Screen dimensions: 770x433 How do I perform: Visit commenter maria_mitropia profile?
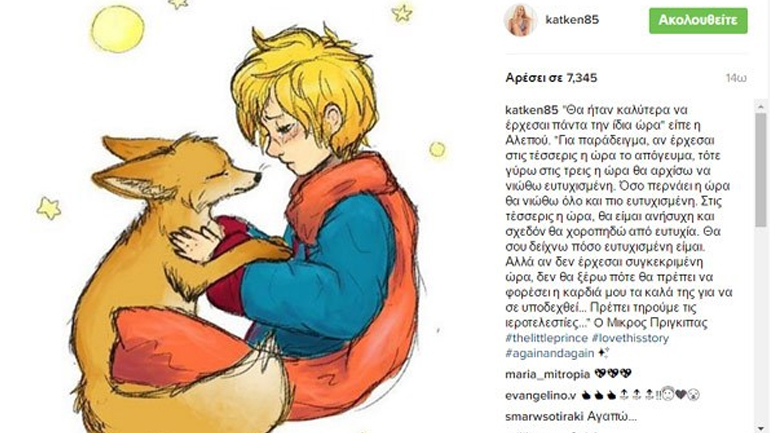coord(548,374)
